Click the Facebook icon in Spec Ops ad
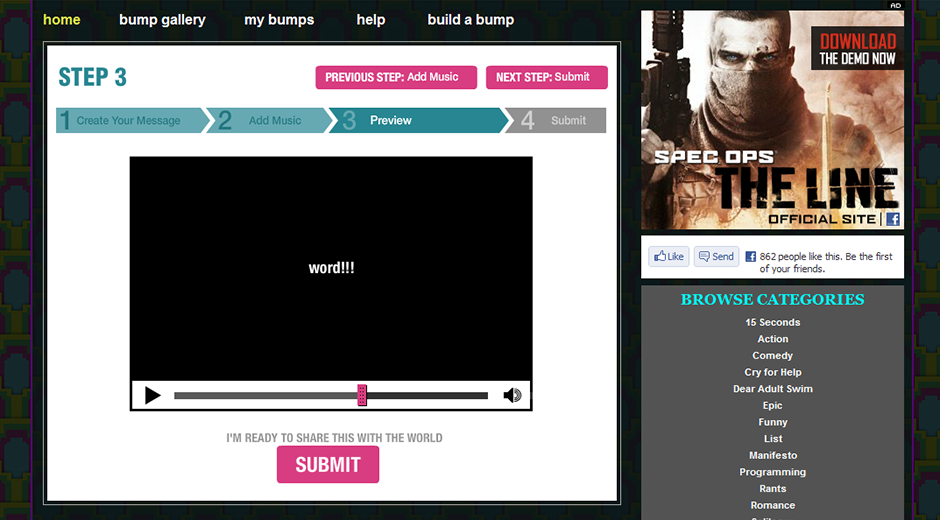 892,219
